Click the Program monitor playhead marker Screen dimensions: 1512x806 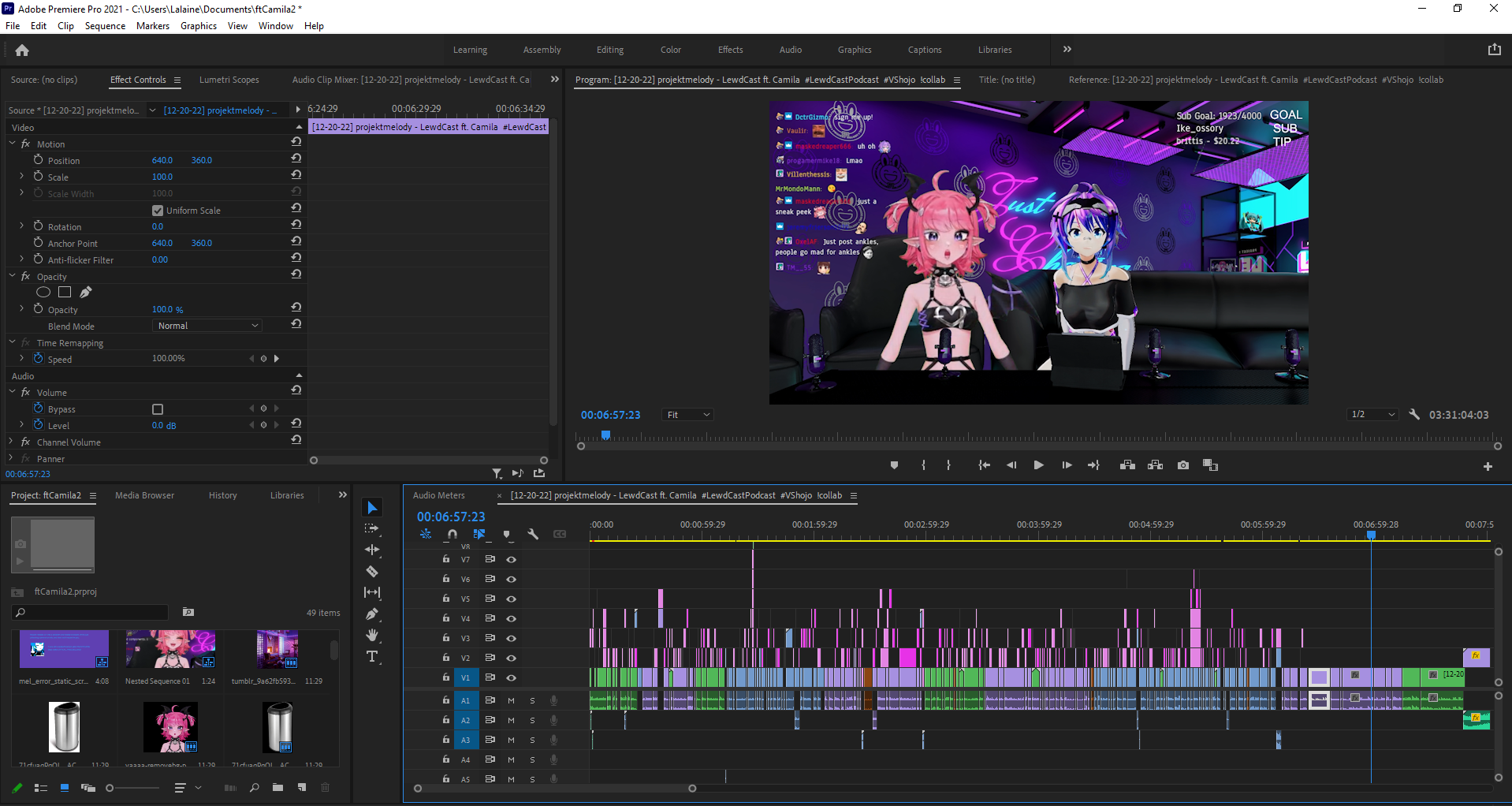click(x=605, y=435)
